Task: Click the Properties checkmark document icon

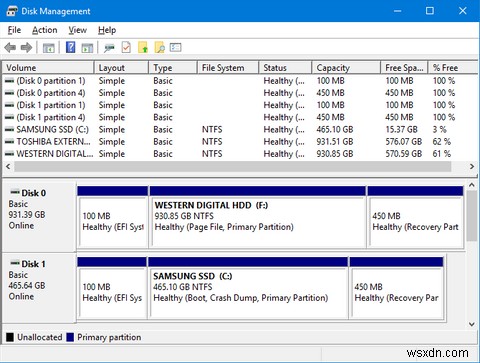Action: coord(126,47)
